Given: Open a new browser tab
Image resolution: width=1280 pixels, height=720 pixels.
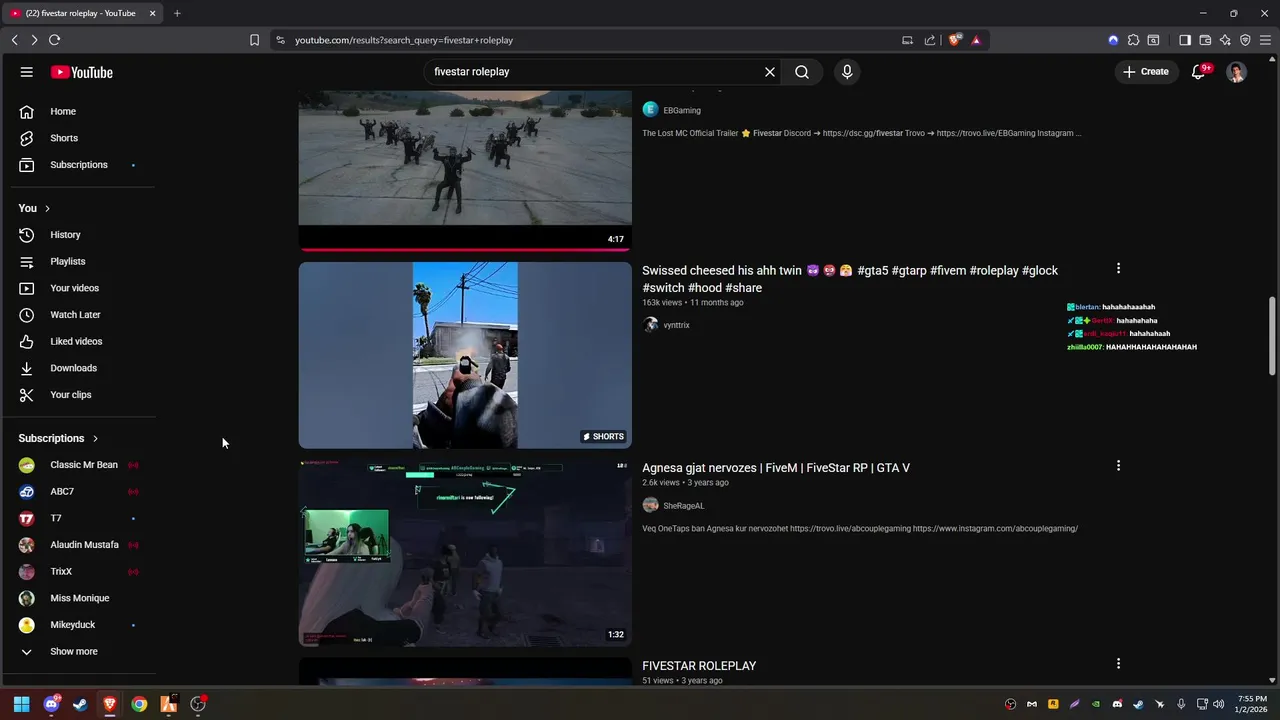Looking at the screenshot, I should tap(177, 13).
